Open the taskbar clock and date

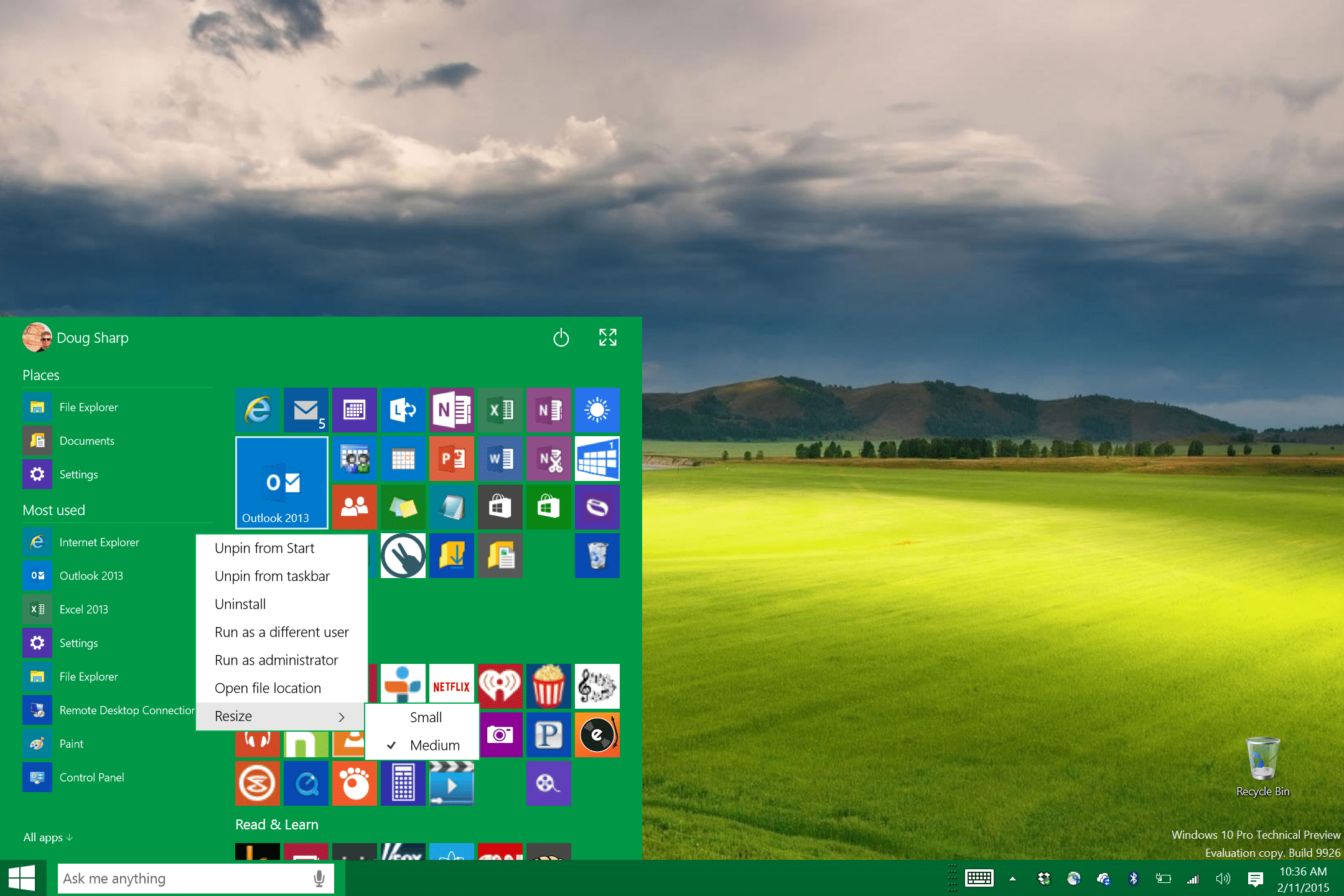pyautogui.click(x=1303, y=879)
